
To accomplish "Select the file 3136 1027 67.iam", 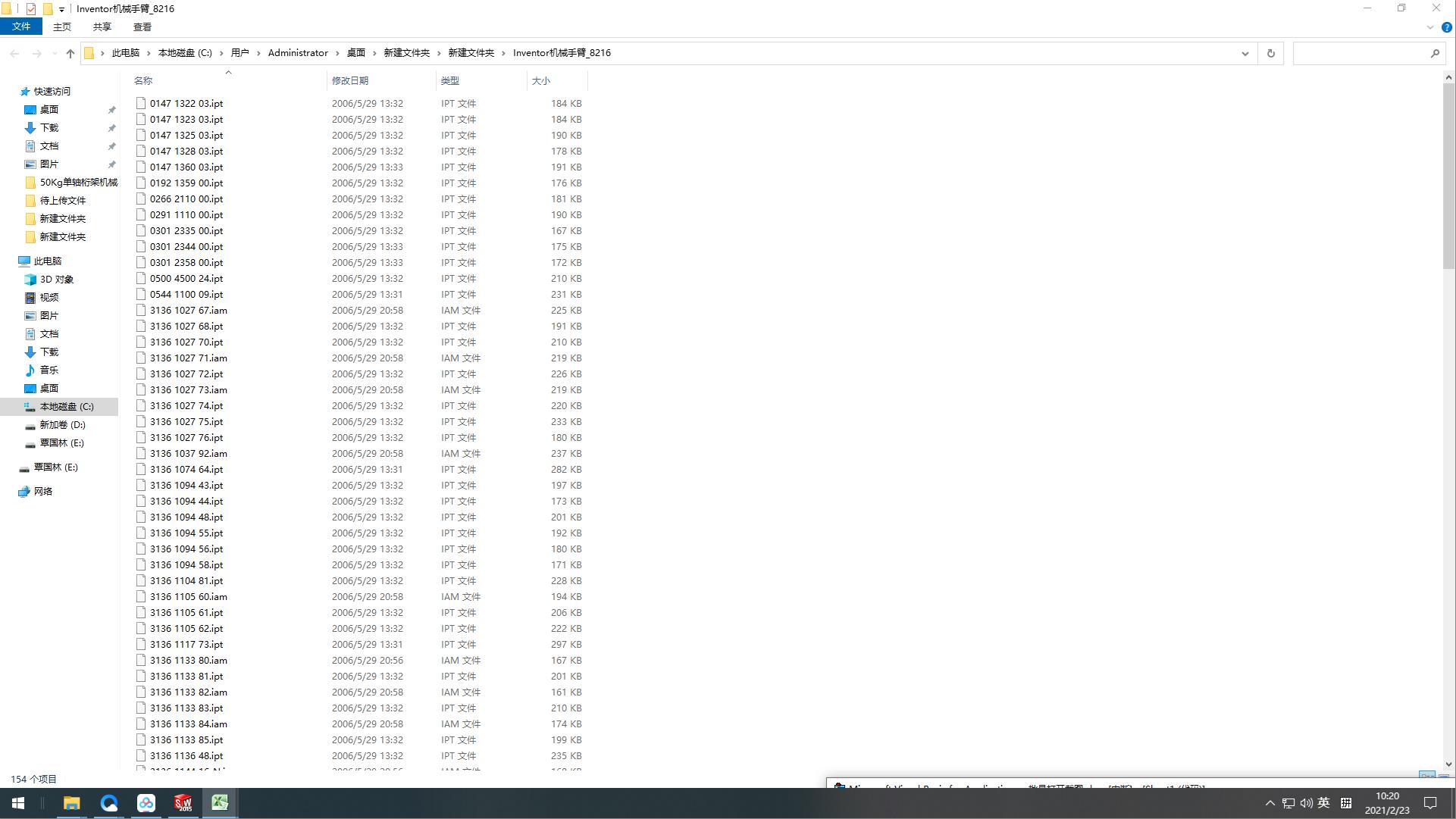I will (188, 311).
